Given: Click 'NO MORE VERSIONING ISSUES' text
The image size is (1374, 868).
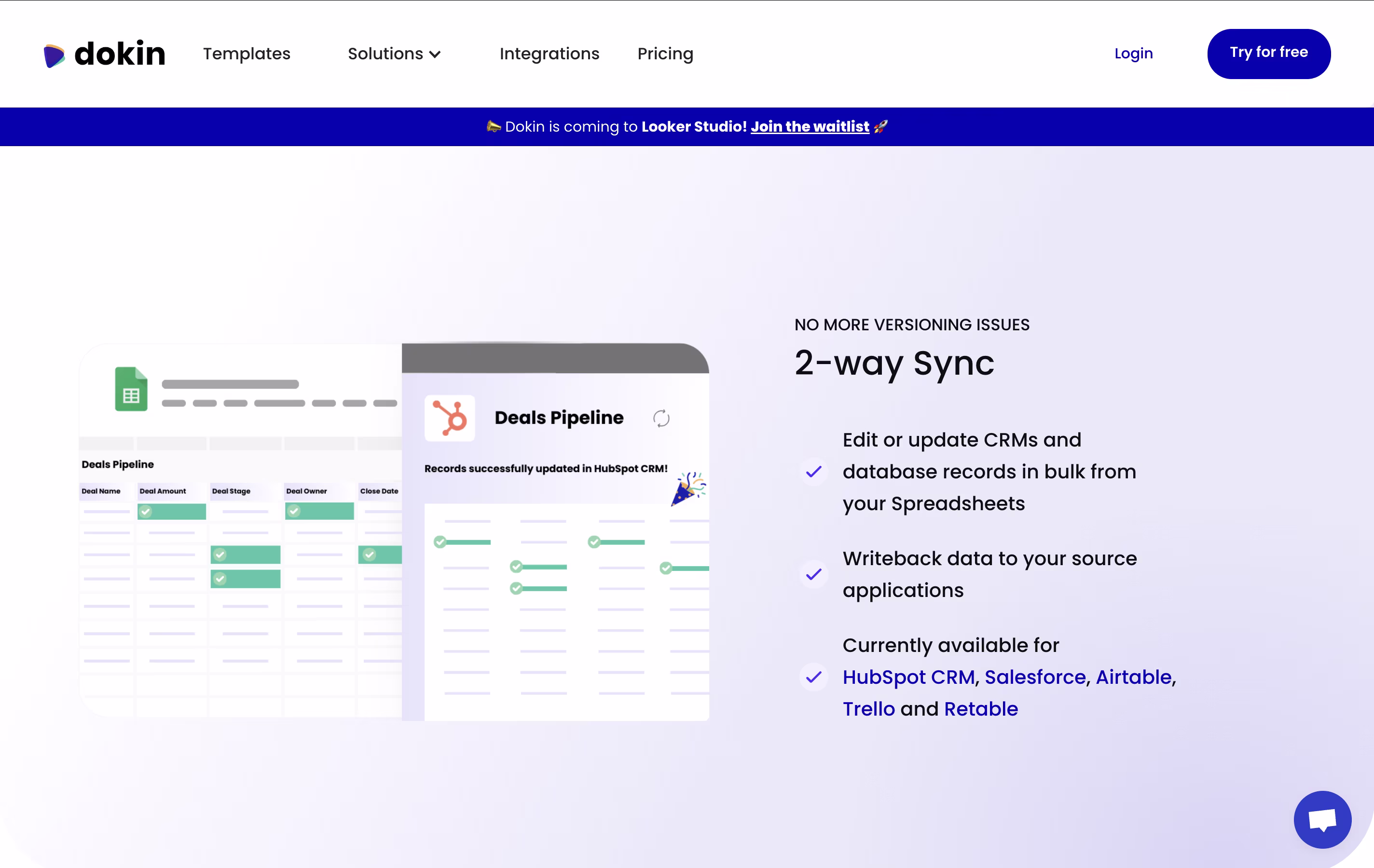Looking at the screenshot, I should pyautogui.click(x=912, y=325).
